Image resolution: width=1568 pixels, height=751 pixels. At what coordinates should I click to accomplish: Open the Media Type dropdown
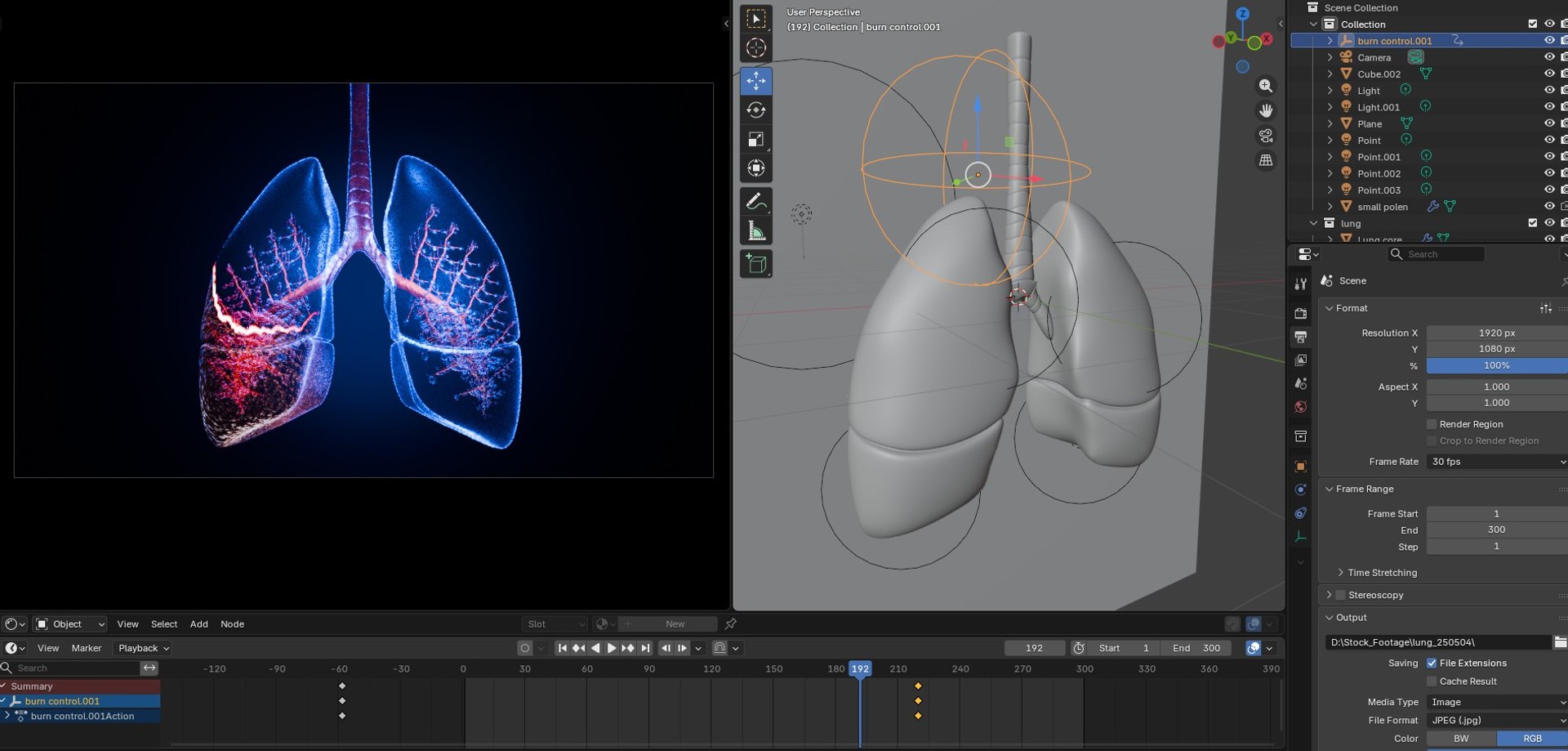(1497, 702)
